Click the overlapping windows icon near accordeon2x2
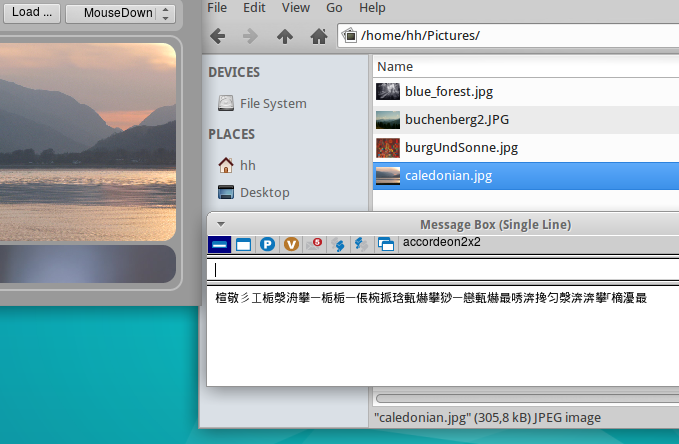The width and height of the screenshot is (679, 444). (385, 244)
